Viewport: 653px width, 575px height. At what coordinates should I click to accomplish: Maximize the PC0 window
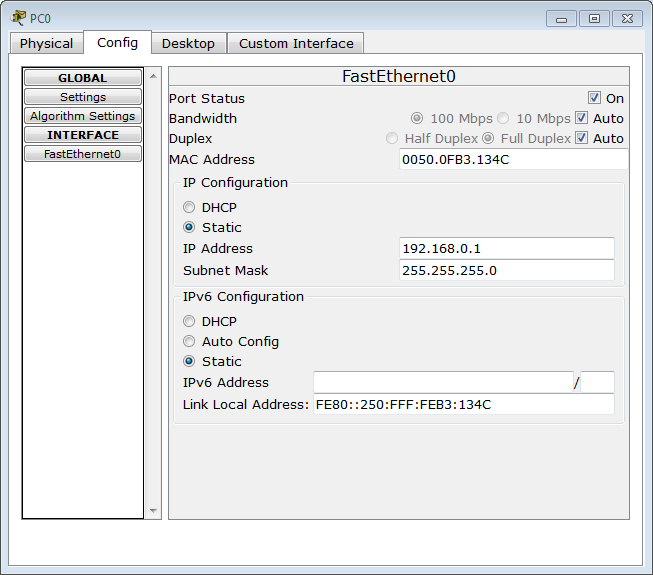(x=594, y=19)
